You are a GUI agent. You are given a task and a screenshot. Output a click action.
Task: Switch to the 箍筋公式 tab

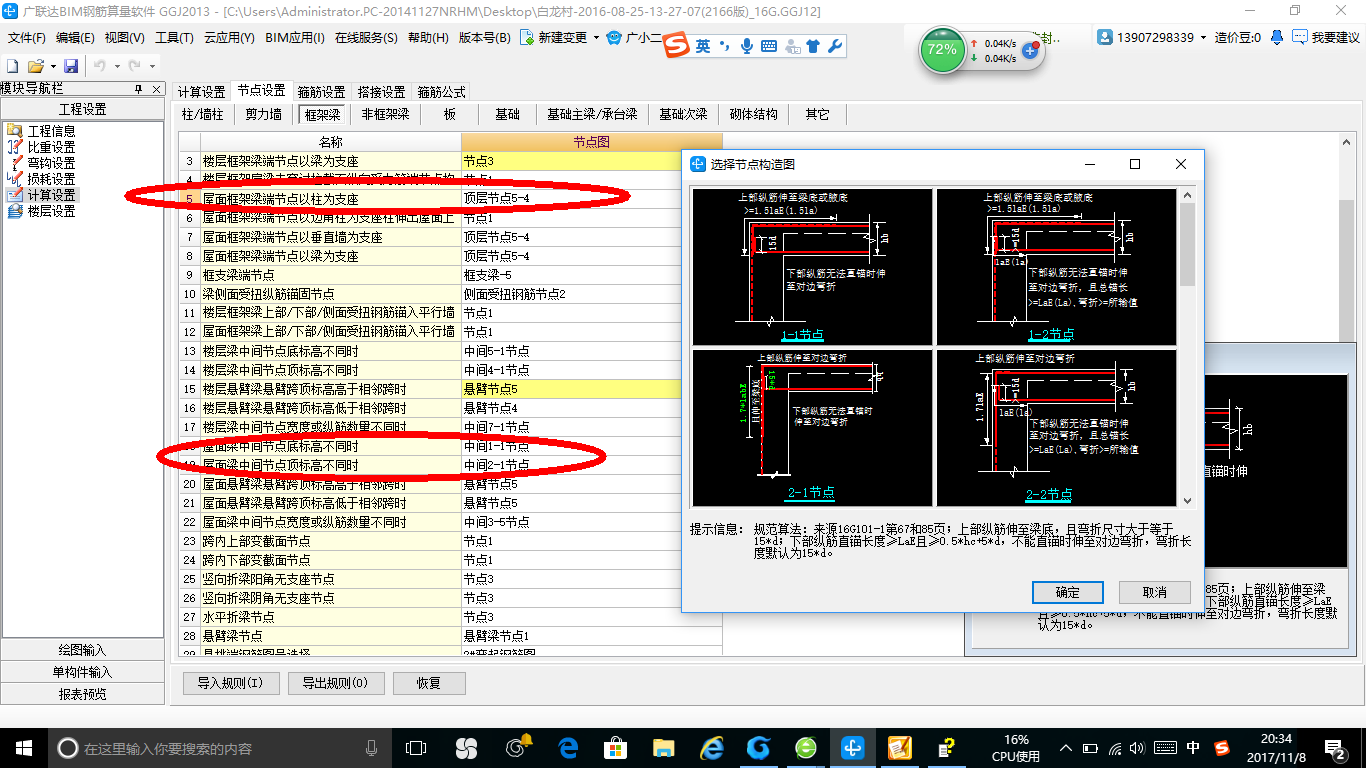[x=442, y=92]
